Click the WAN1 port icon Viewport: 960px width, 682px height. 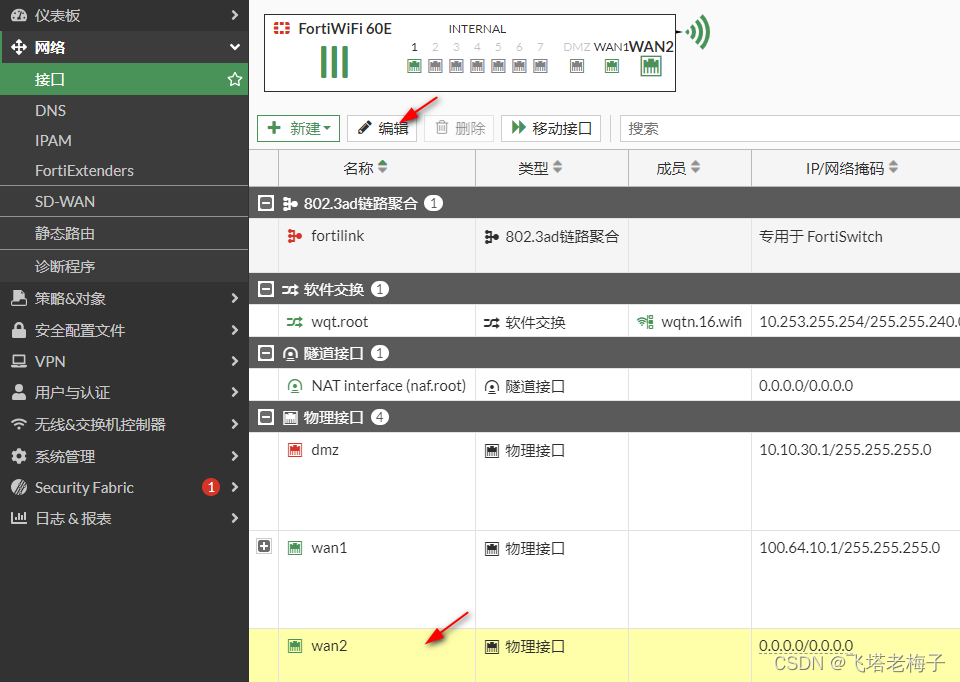612,66
